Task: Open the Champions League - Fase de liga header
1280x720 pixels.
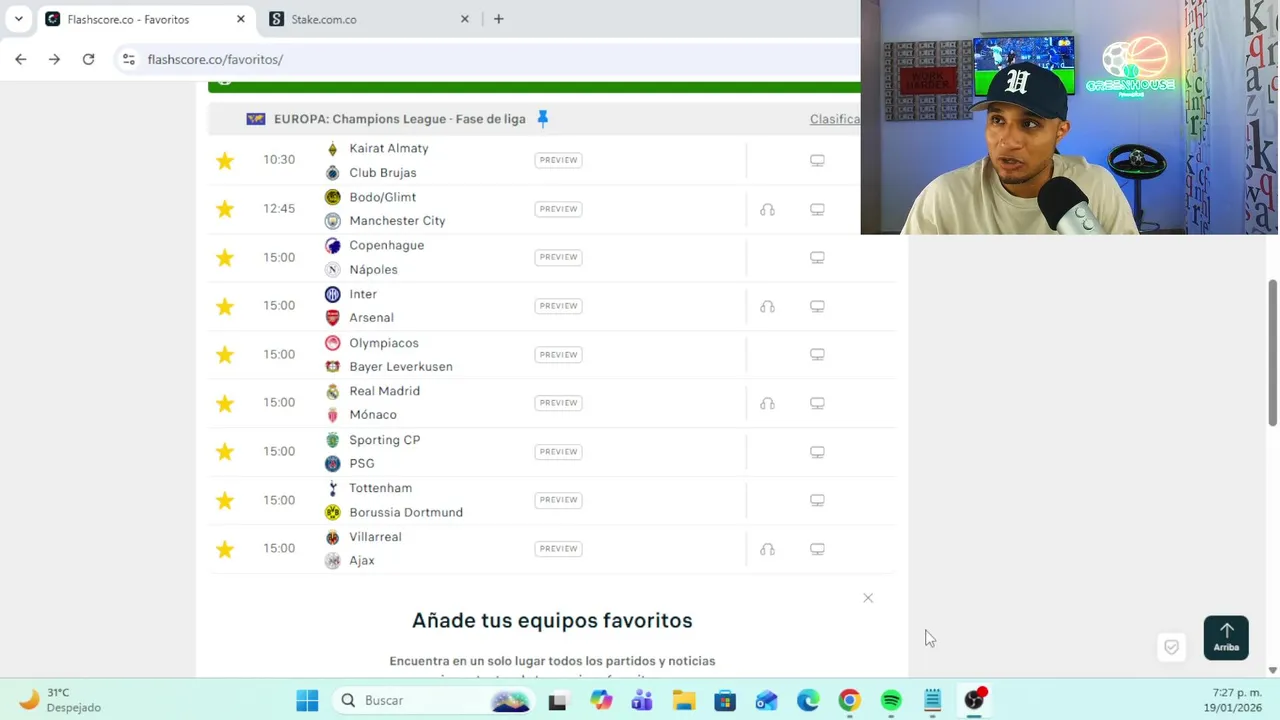Action: (x=399, y=119)
